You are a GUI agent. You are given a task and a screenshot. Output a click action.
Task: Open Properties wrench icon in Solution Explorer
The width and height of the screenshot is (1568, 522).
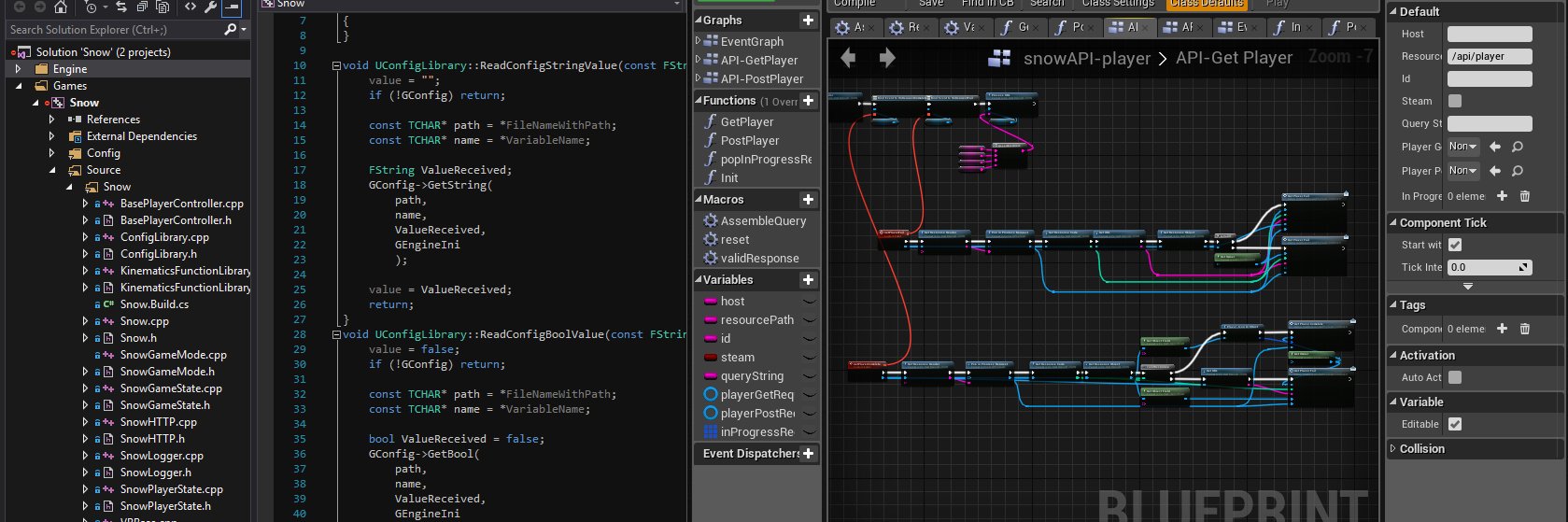(x=211, y=7)
